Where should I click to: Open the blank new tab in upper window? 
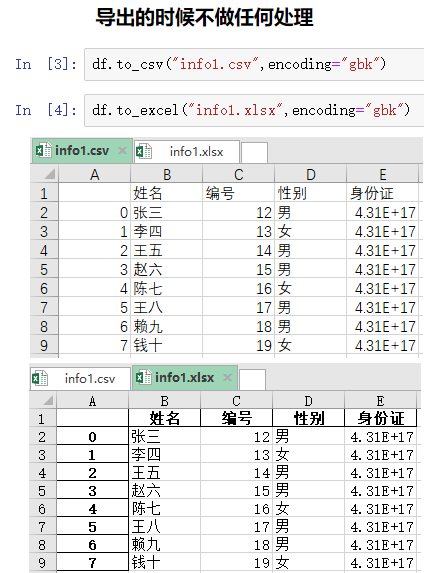pos(254,152)
